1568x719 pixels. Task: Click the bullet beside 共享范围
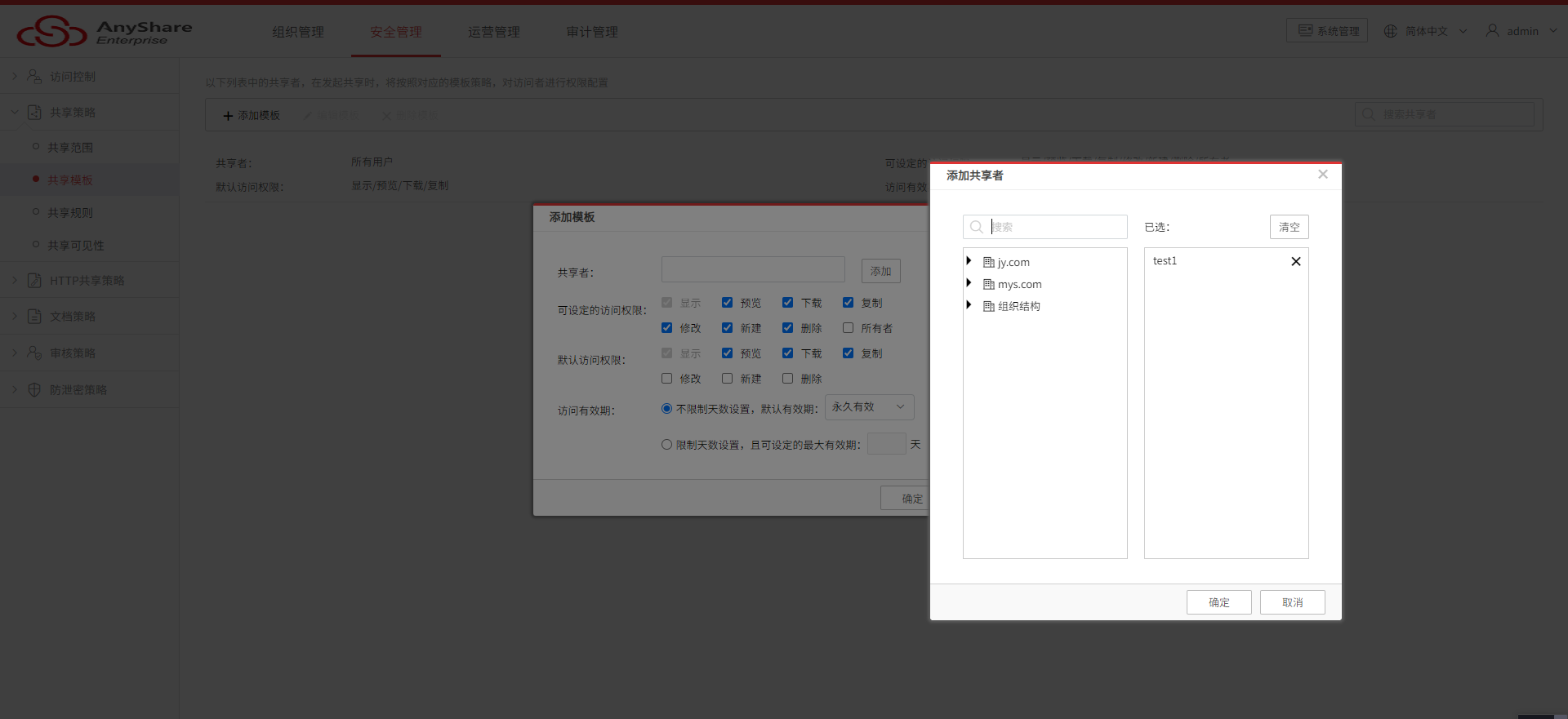click(36, 147)
